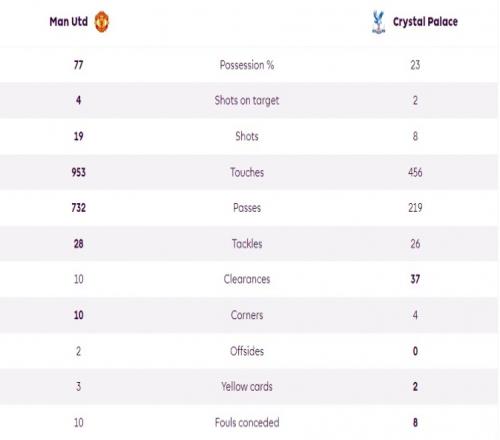Open the Man Utd team name link

[69, 22]
